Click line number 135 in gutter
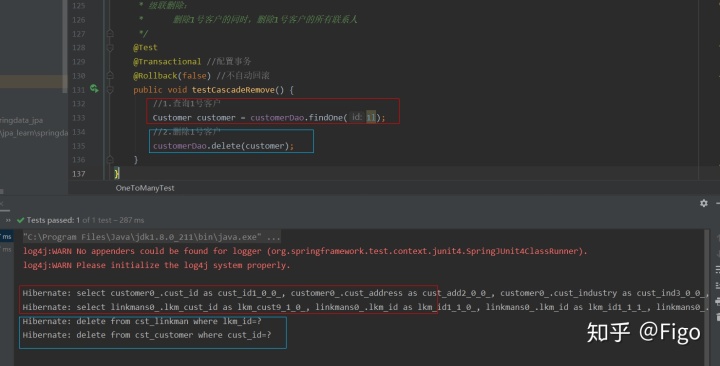Image resolution: width=720 pixels, height=366 pixels. click(79, 146)
